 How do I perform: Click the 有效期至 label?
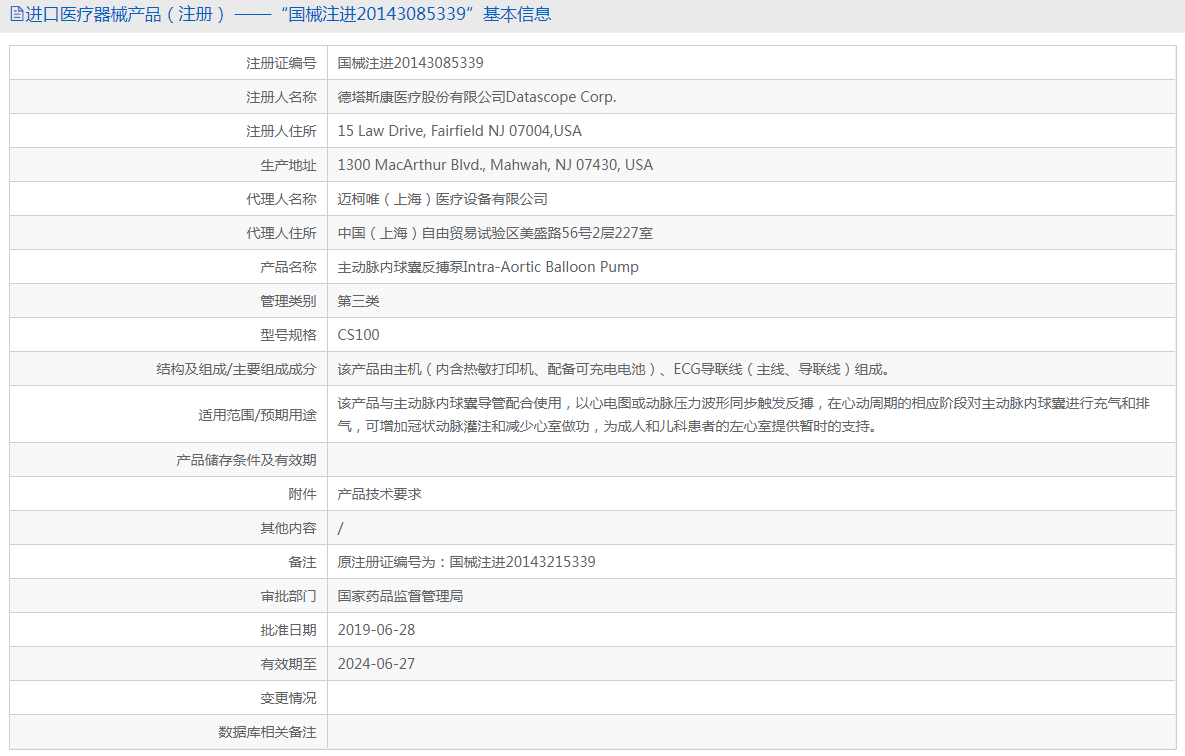pyautogui.click(x=289, y=665)
